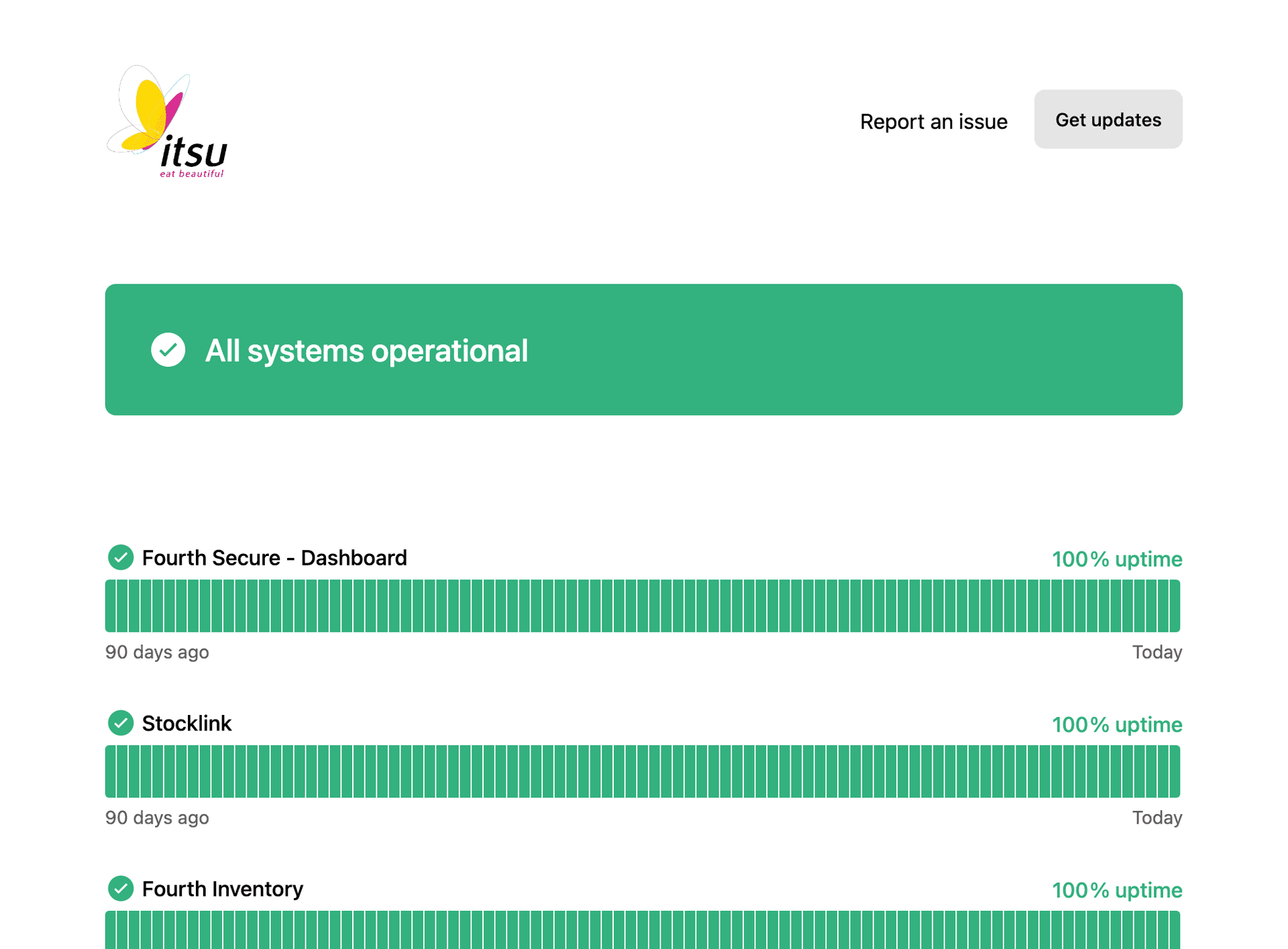Open the Report an issue link

click(x=933, y=121)
